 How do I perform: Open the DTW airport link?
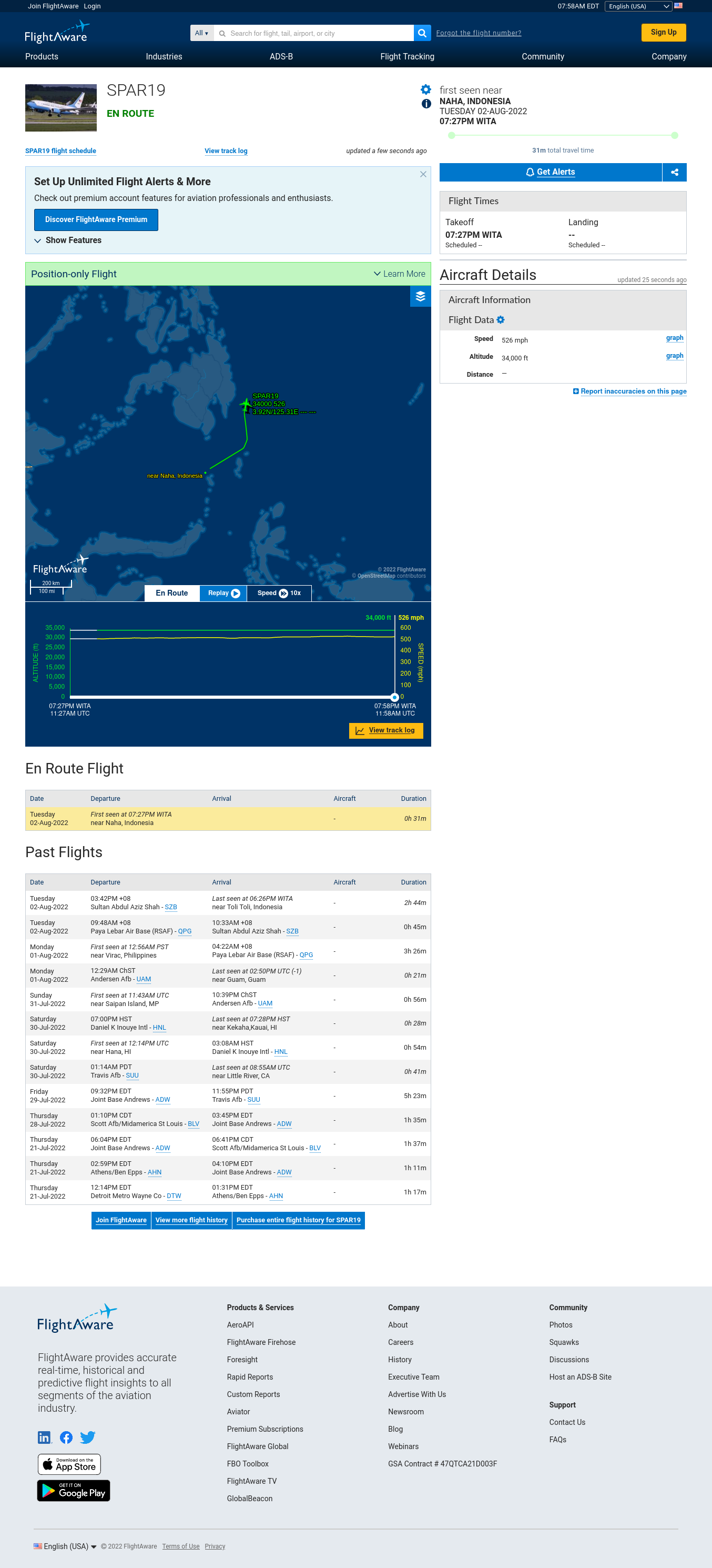(x=174, y=1196)
